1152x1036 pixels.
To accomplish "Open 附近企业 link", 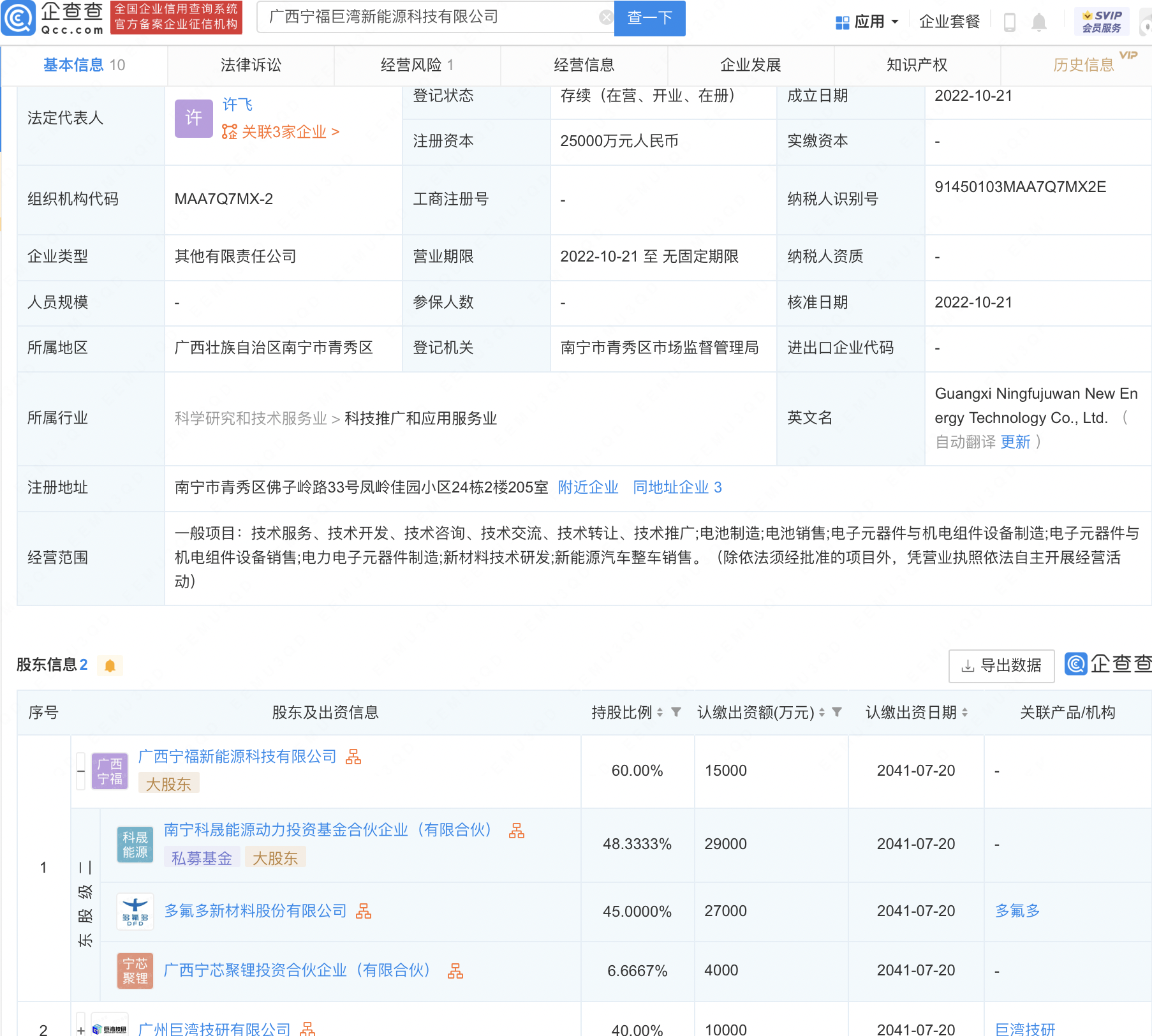I will click(x=588, y=487).
